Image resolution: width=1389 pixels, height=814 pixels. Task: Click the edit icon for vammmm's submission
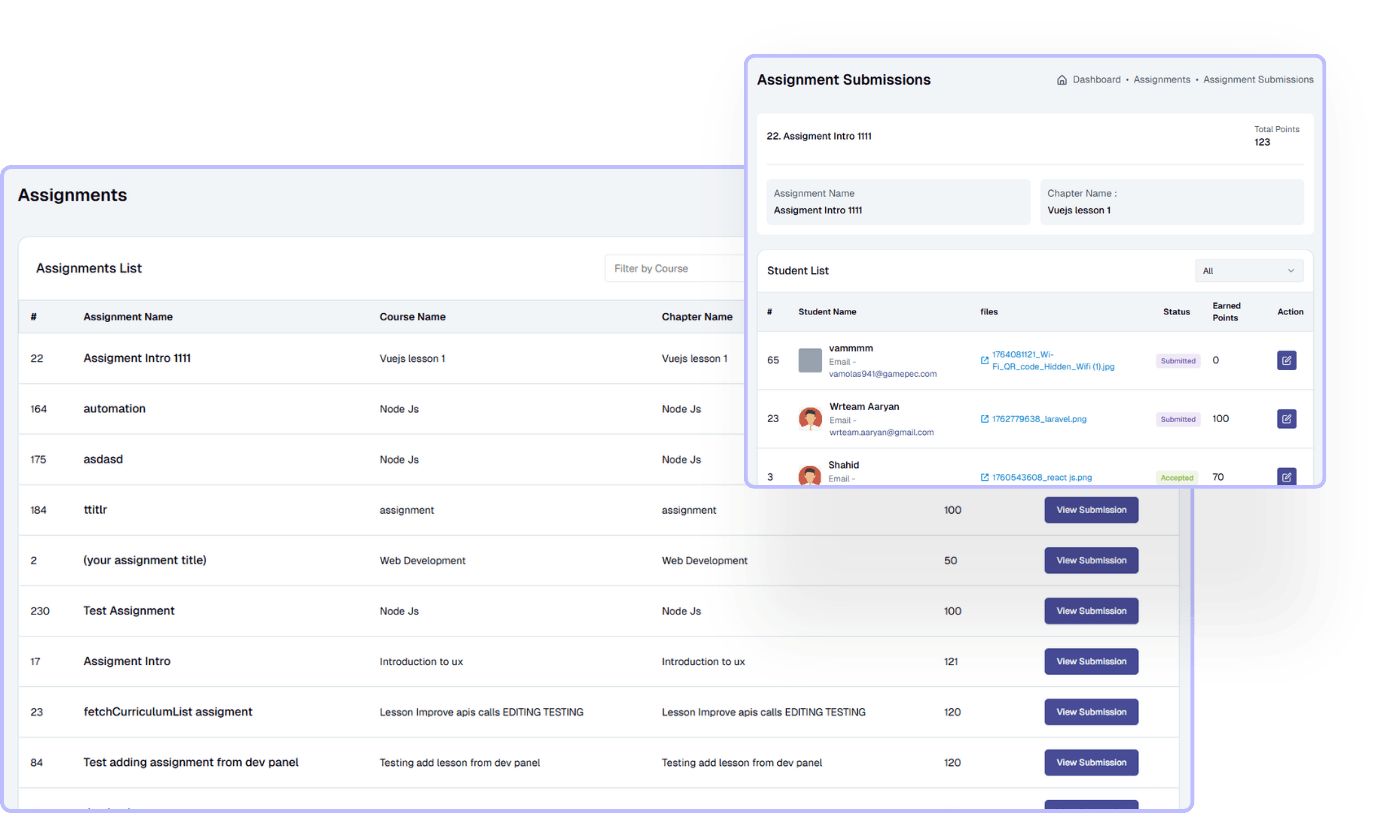pyautogui.click(x=1286, y=360)
